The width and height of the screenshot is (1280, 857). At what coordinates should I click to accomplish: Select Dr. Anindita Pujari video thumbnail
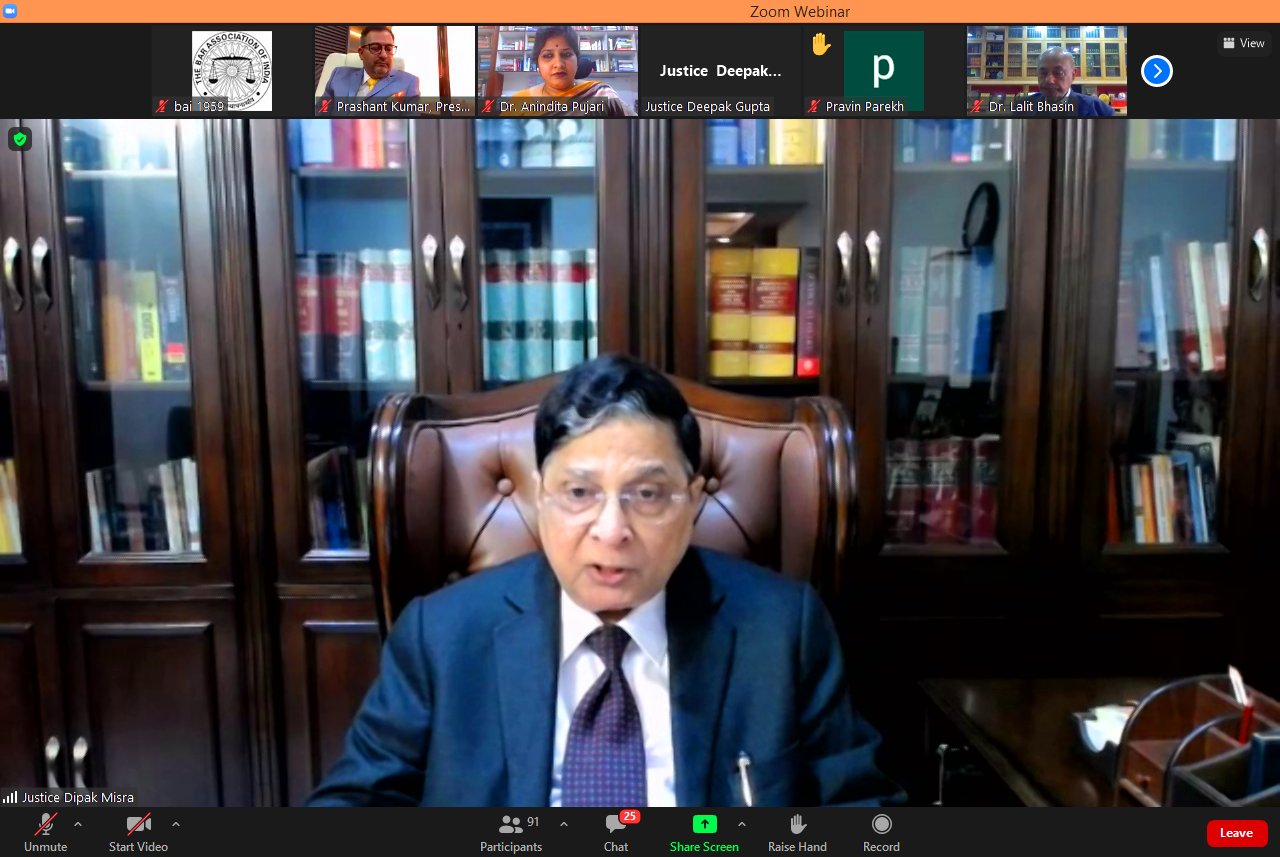(557, 70)
